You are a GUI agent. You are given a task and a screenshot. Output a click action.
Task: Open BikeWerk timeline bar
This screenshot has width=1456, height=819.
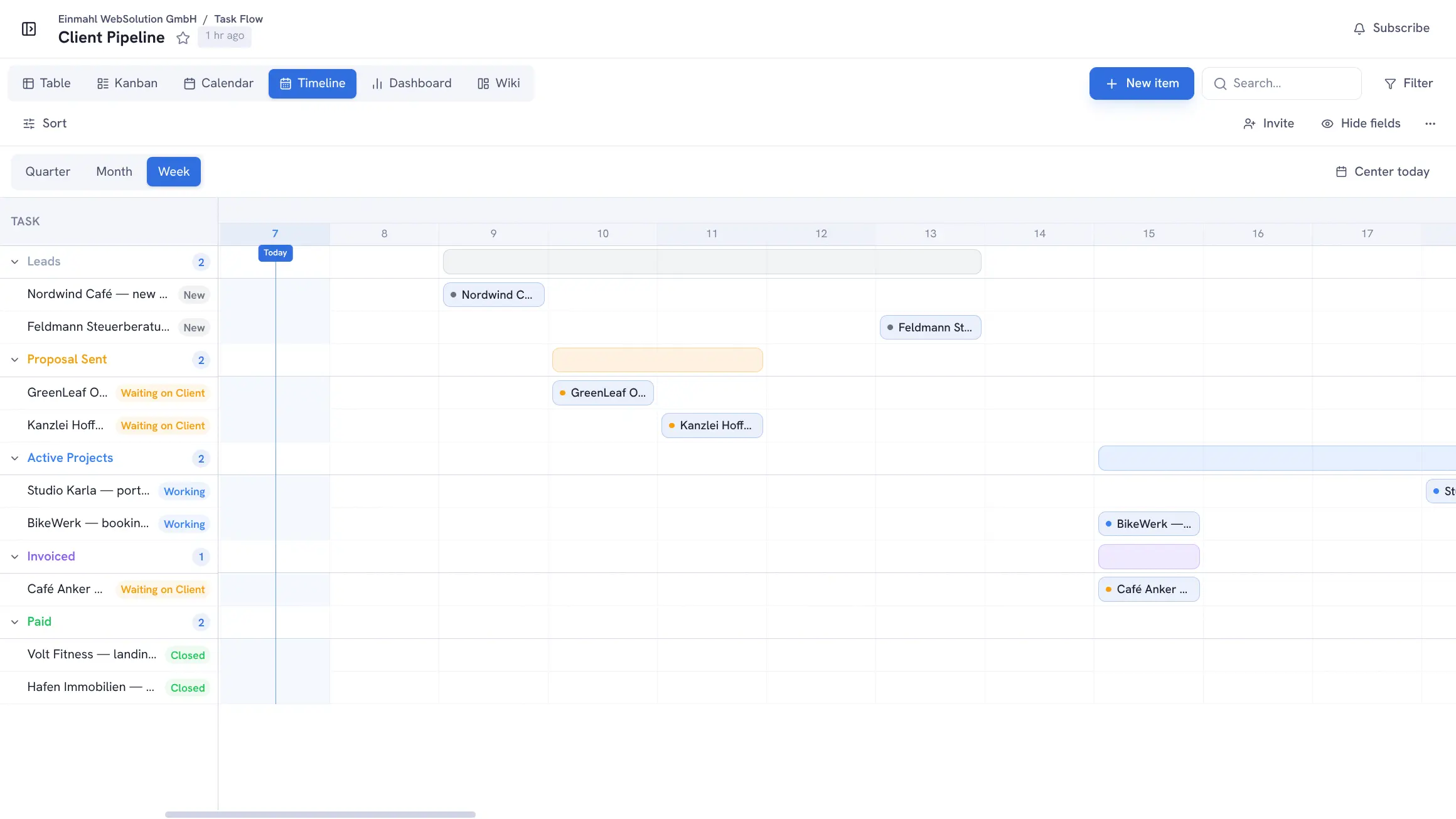click(1149, 524)
